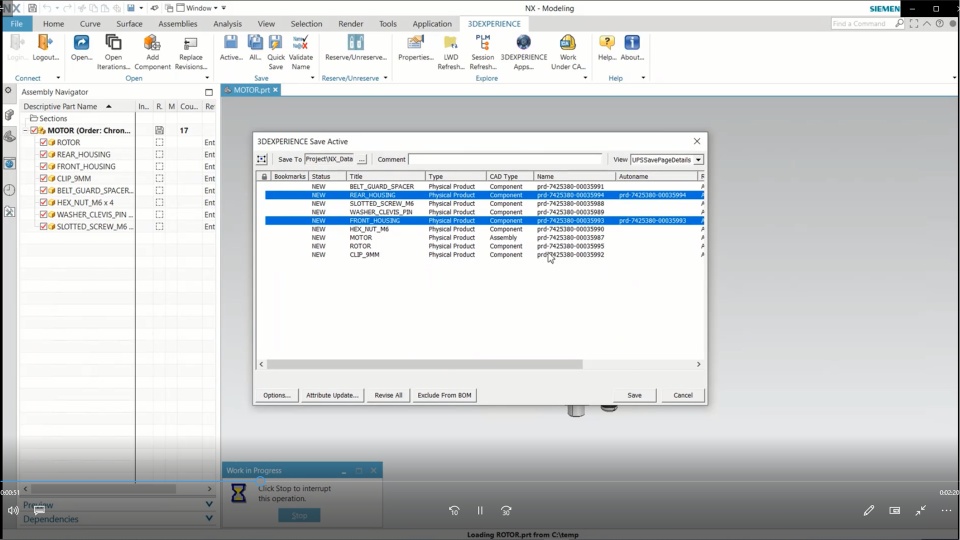The height and width of the screenshot is (540, 960).
Task: Click the exit-fullscreen arrows in the video controls
Action: (x=920, y=510)
